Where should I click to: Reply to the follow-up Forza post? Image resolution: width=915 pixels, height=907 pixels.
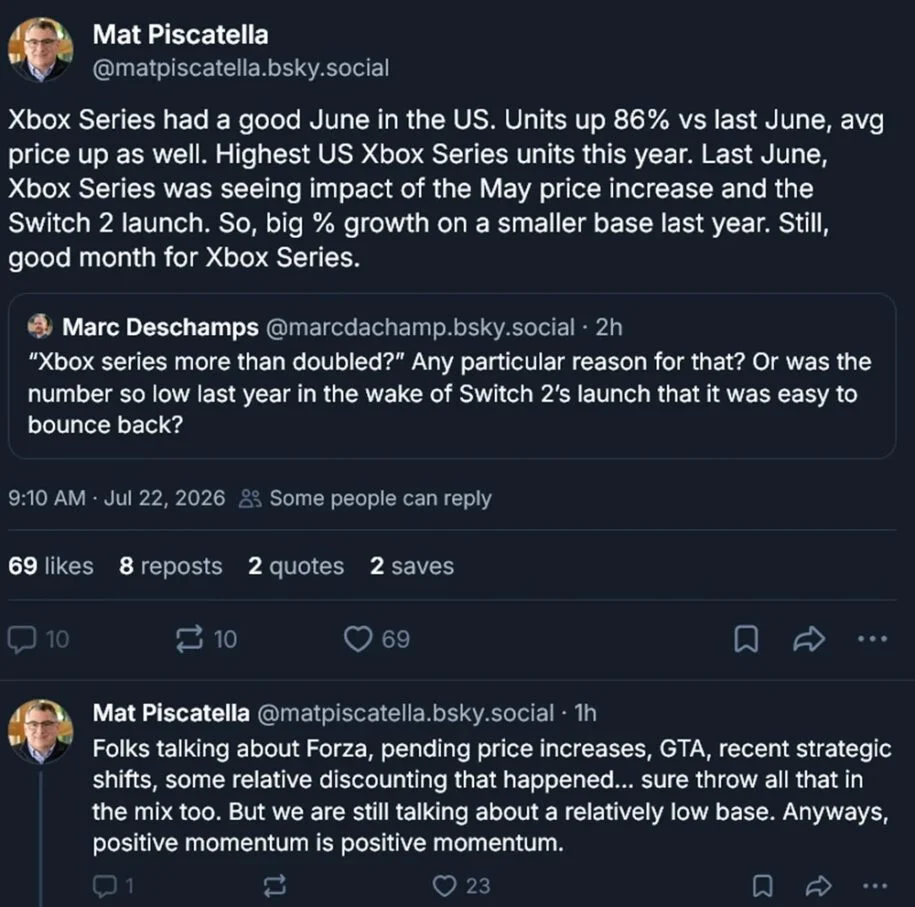113,886
